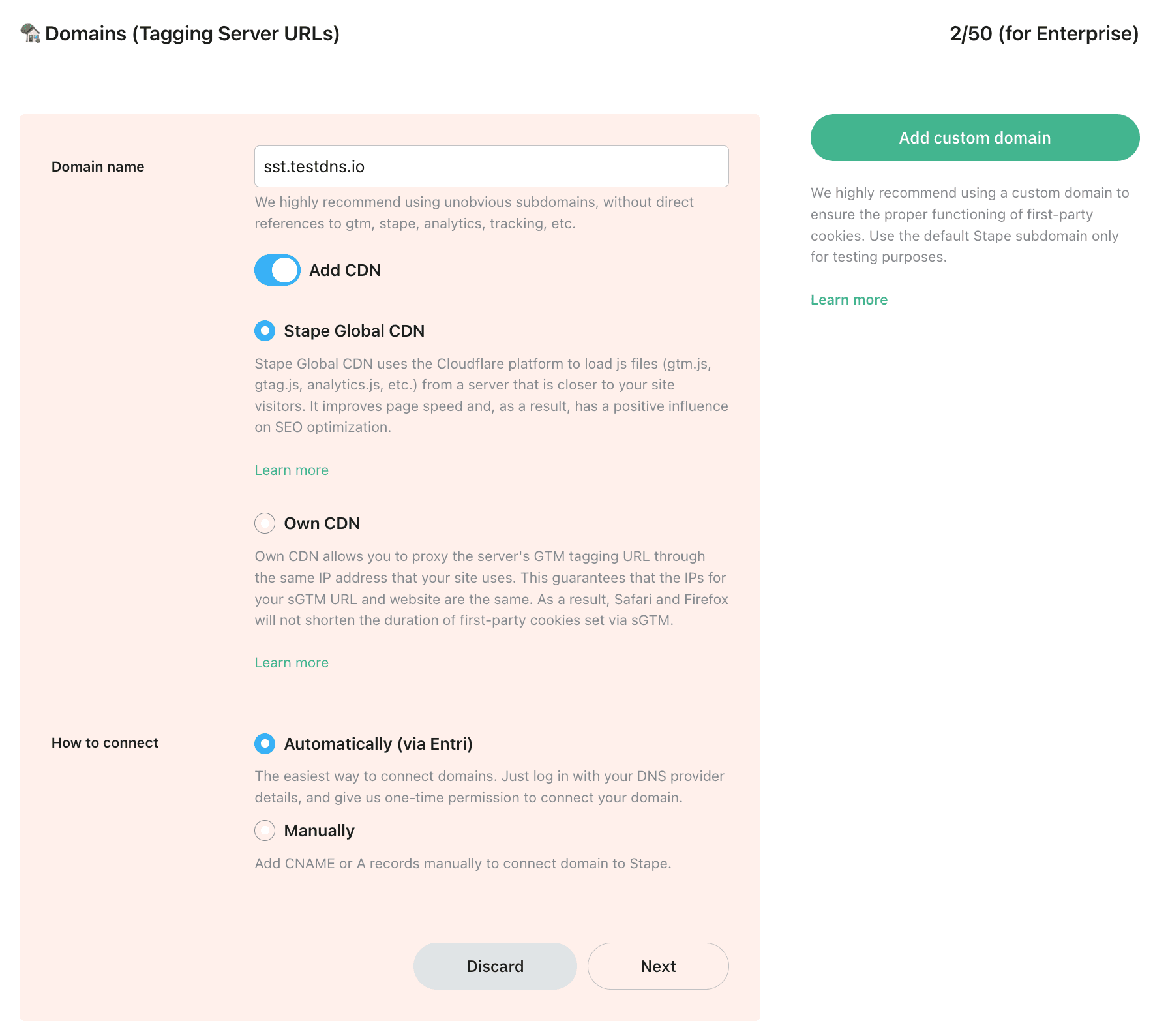This screenshot has height=1036, width=1153.
Task: Toggle the Add CDN switch off
Action: (x=277, y=269)
